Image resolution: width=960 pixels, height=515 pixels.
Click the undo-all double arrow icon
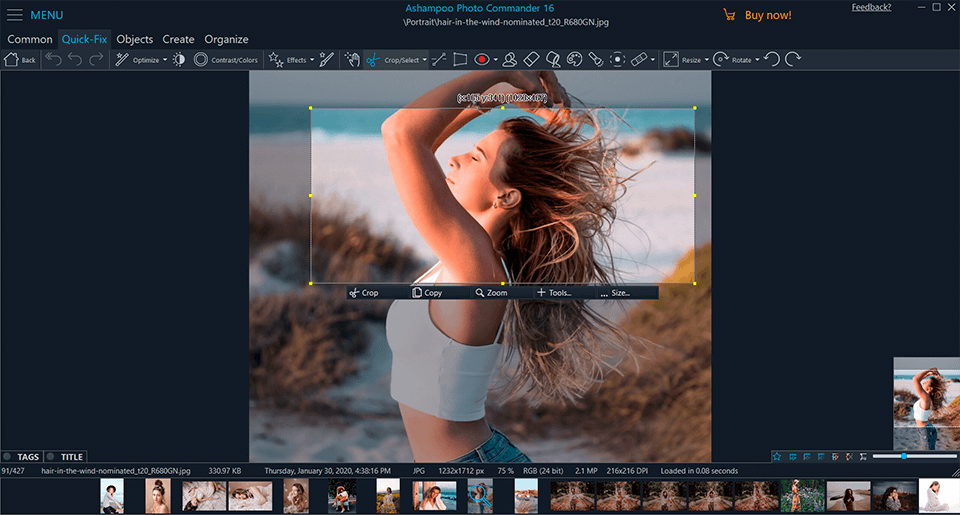pyautogui.click(x=54, y=59)
